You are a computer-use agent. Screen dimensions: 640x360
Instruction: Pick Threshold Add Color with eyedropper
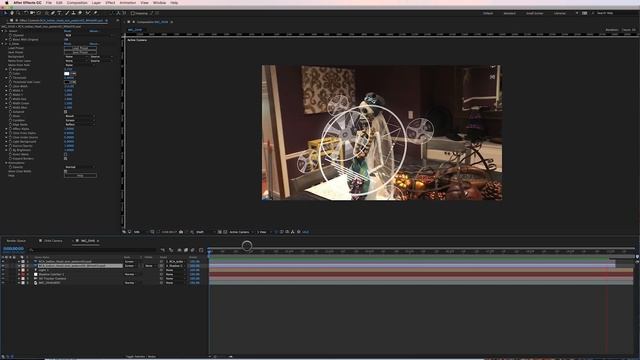[x=74, y=82]
